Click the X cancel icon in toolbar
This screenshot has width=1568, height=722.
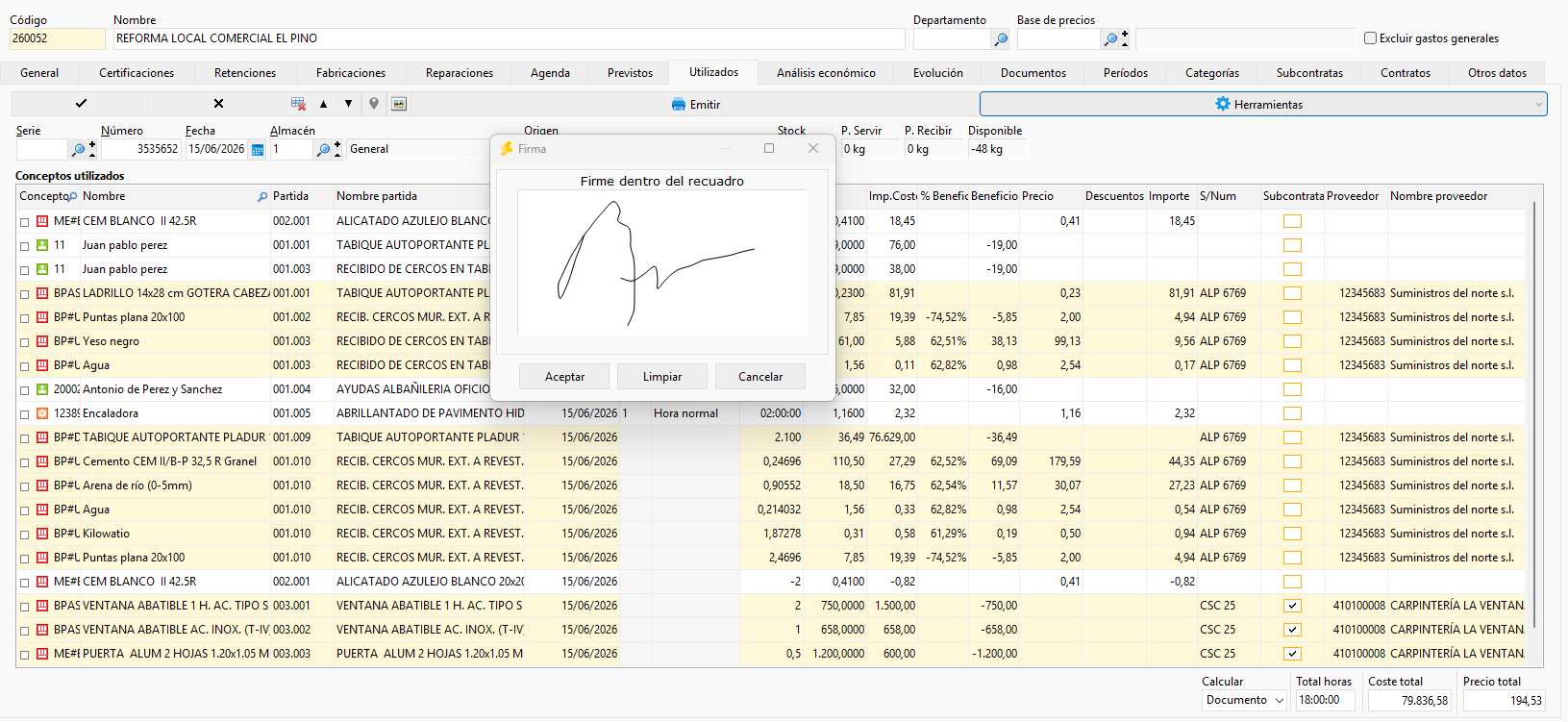coord(218,104)
